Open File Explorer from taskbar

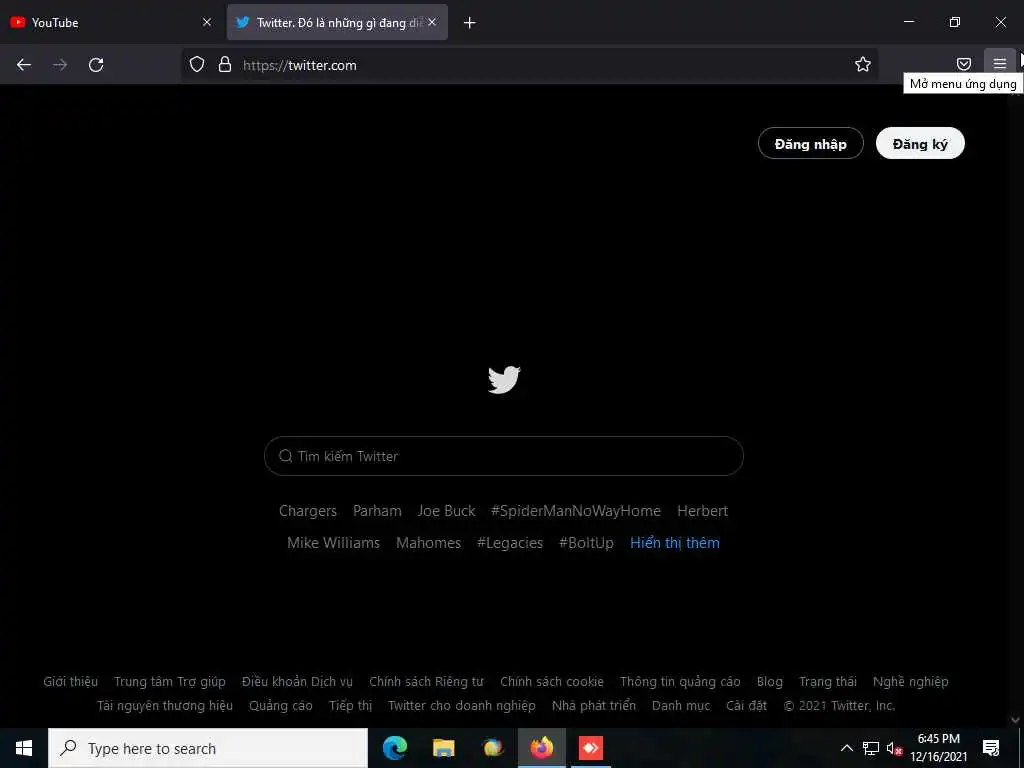tap(443, 748)
